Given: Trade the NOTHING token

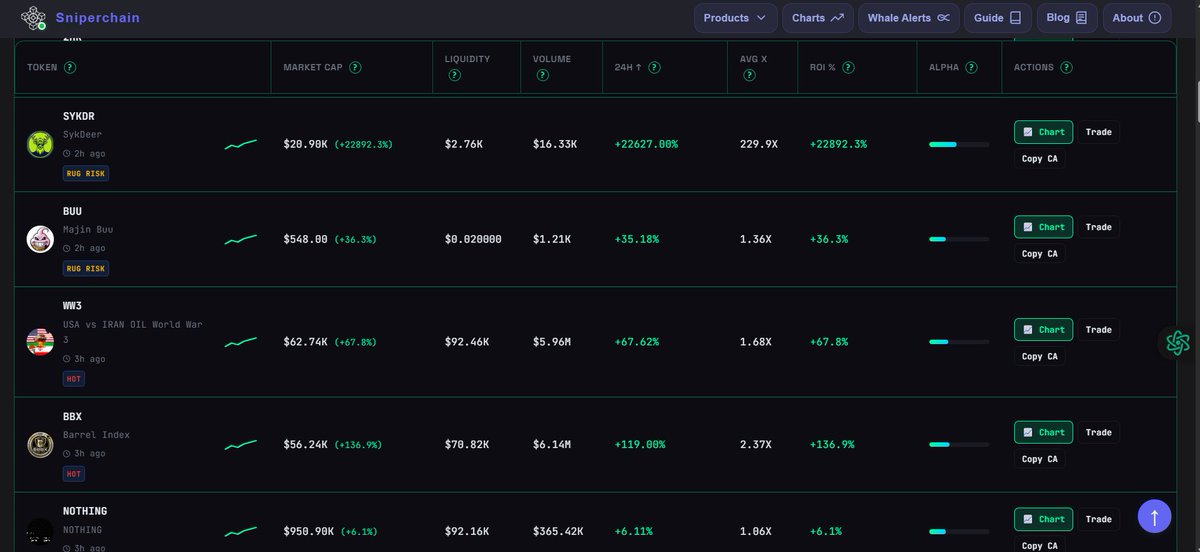Looking at the screenshot, I should [x=1099, y=519].
